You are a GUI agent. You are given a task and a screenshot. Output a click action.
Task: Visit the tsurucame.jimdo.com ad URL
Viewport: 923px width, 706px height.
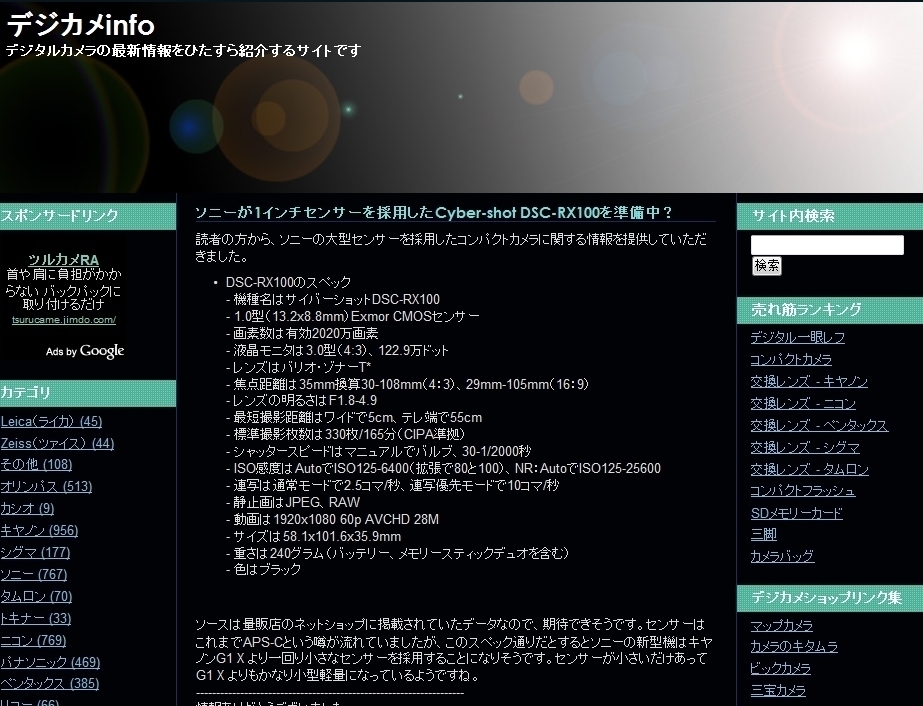(64, 320)
